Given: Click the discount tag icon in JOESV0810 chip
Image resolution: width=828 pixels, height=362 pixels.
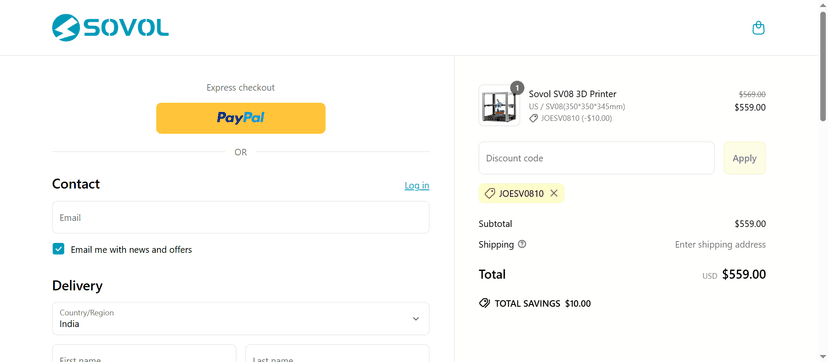Looking at the screenshot, I should click(x=490, y=193).
